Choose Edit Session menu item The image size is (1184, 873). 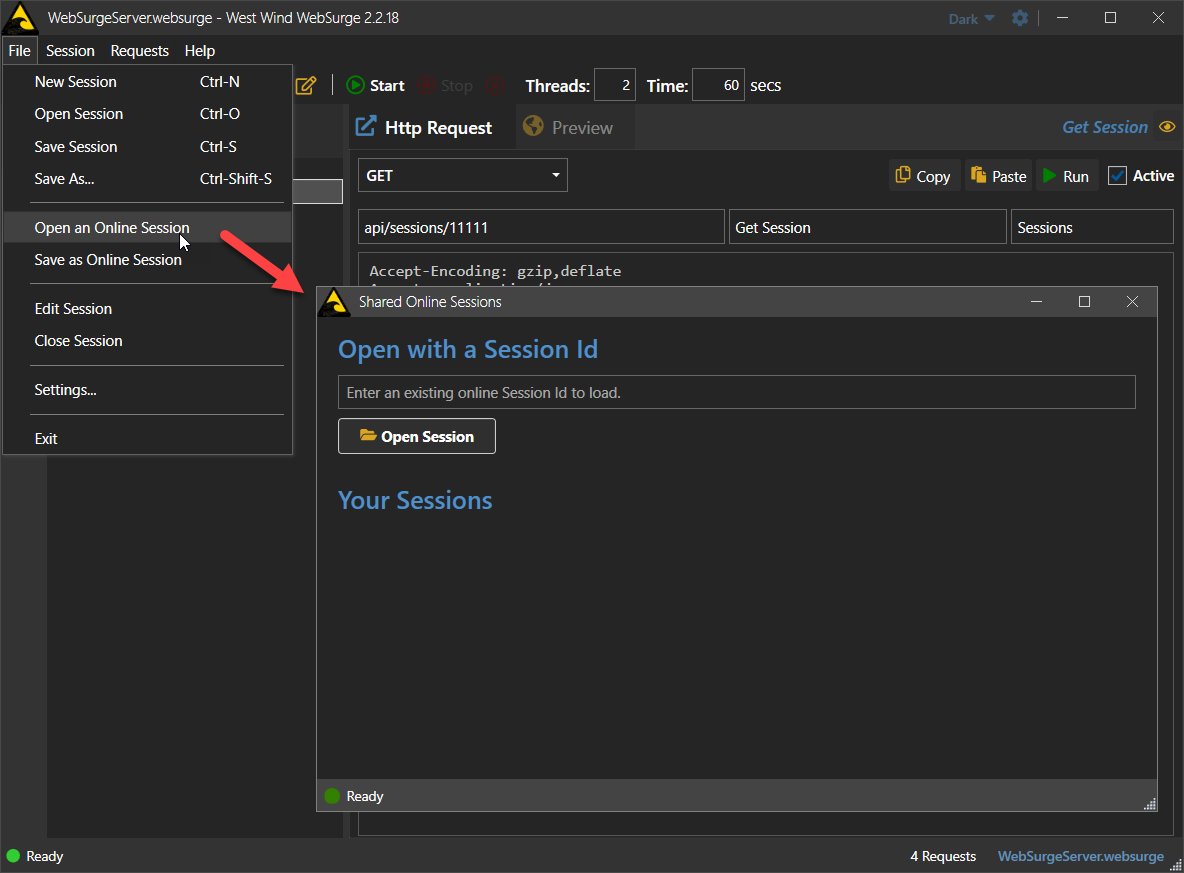point(147,309)
